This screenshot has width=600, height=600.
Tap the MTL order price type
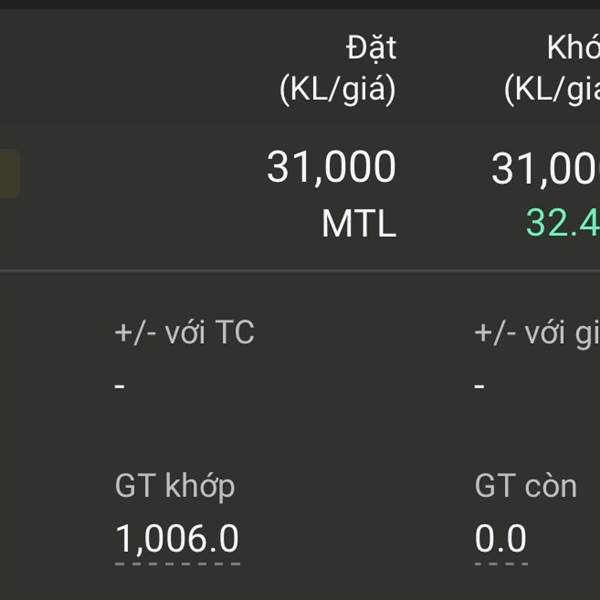pos(359,223)
